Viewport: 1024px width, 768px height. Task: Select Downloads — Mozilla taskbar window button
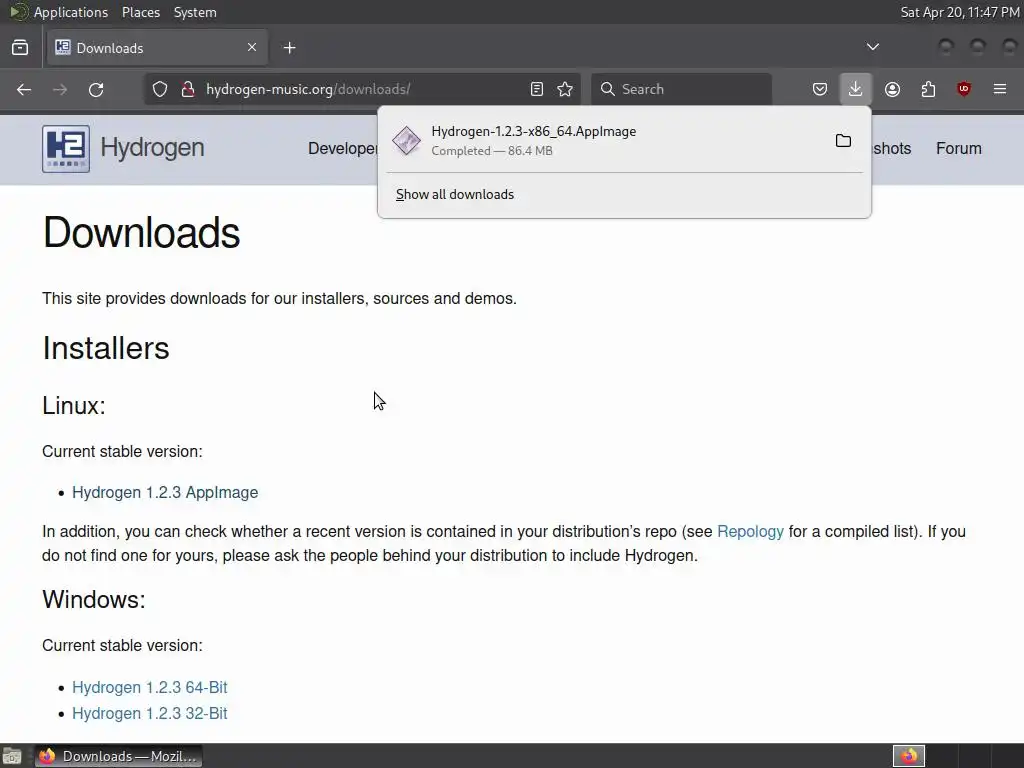pyautogui.click(x=118, y=756)
